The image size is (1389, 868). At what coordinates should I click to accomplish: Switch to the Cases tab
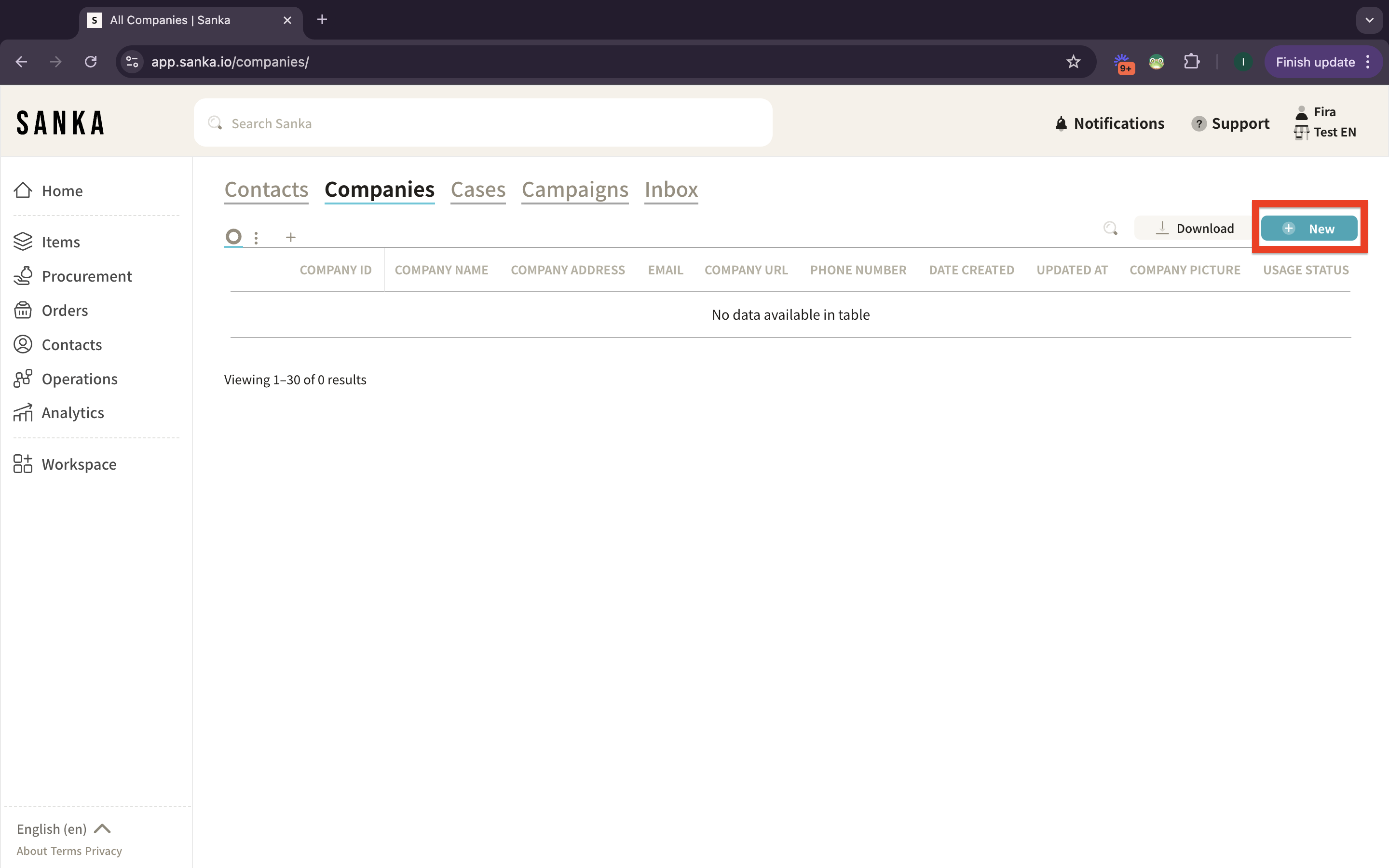coord(477,190)
